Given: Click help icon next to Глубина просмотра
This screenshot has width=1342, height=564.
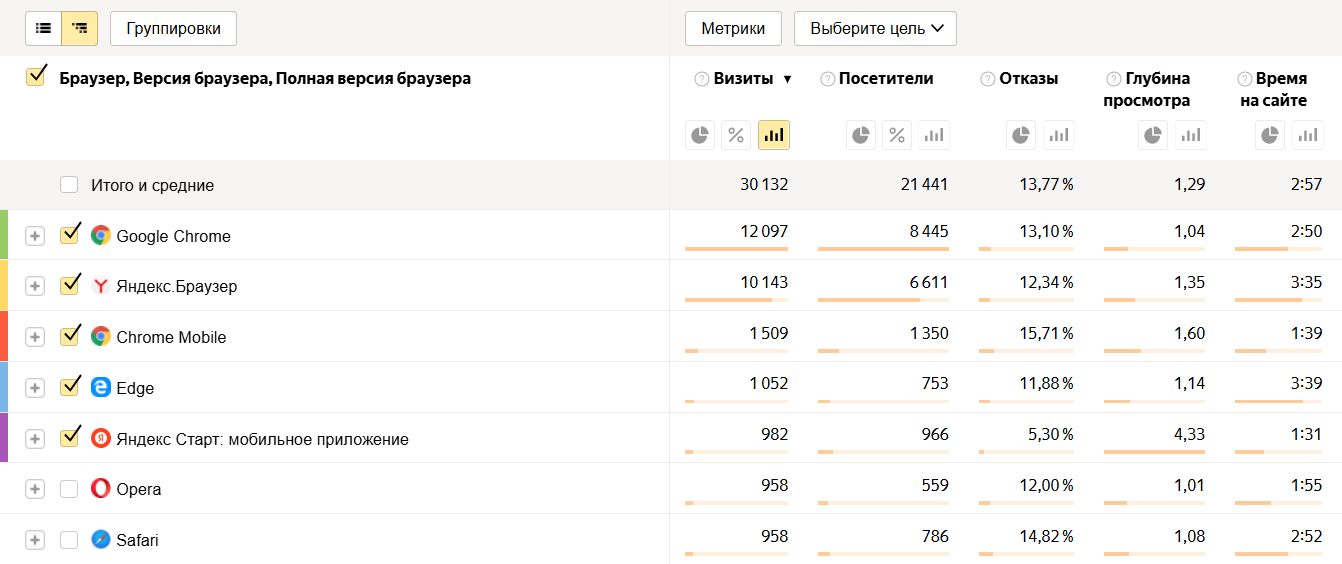Looking at the screenshot, I should (1113, 79).
